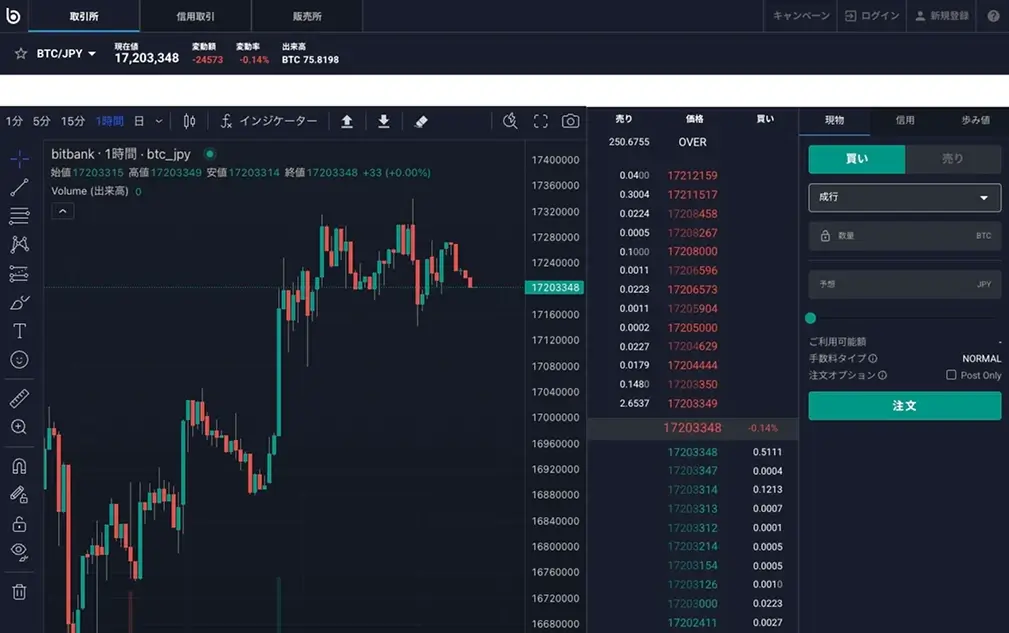Viewport: 1009px width, 633px height.
Task: Click the trash remove drawings icon
Action: (19, 592)
